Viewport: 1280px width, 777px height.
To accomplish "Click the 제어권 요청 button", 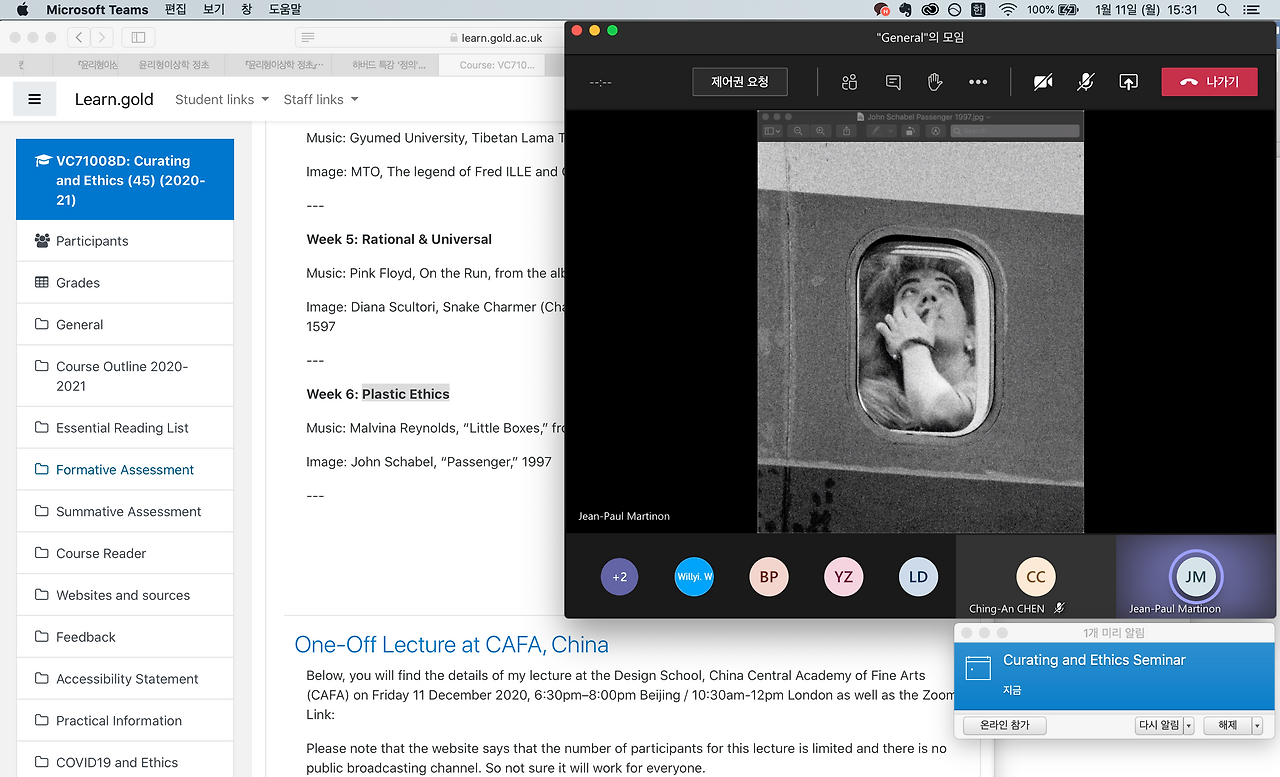I will pyautogui.click(x=740, y=82).
